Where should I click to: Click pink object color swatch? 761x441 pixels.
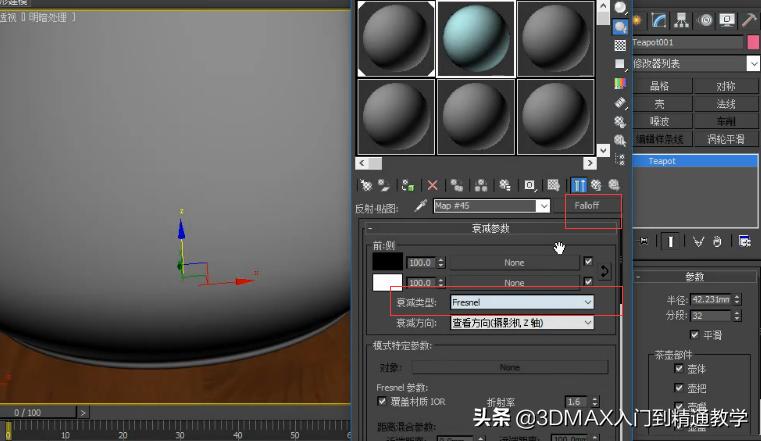[x=753, y=42]
